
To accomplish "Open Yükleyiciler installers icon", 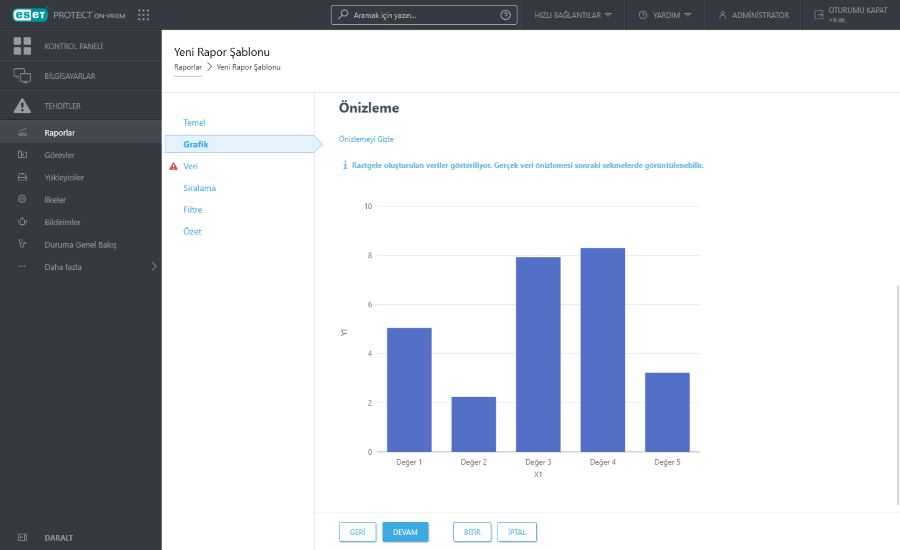I will point(22,177).
